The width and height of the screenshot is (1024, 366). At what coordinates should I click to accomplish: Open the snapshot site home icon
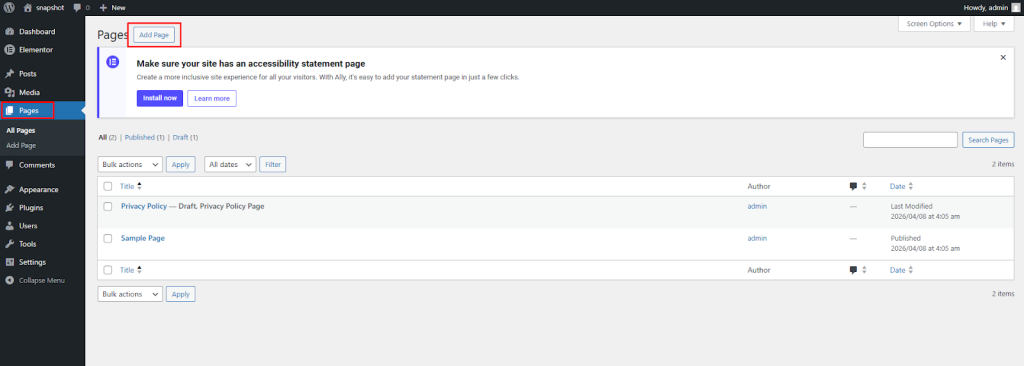27,7
